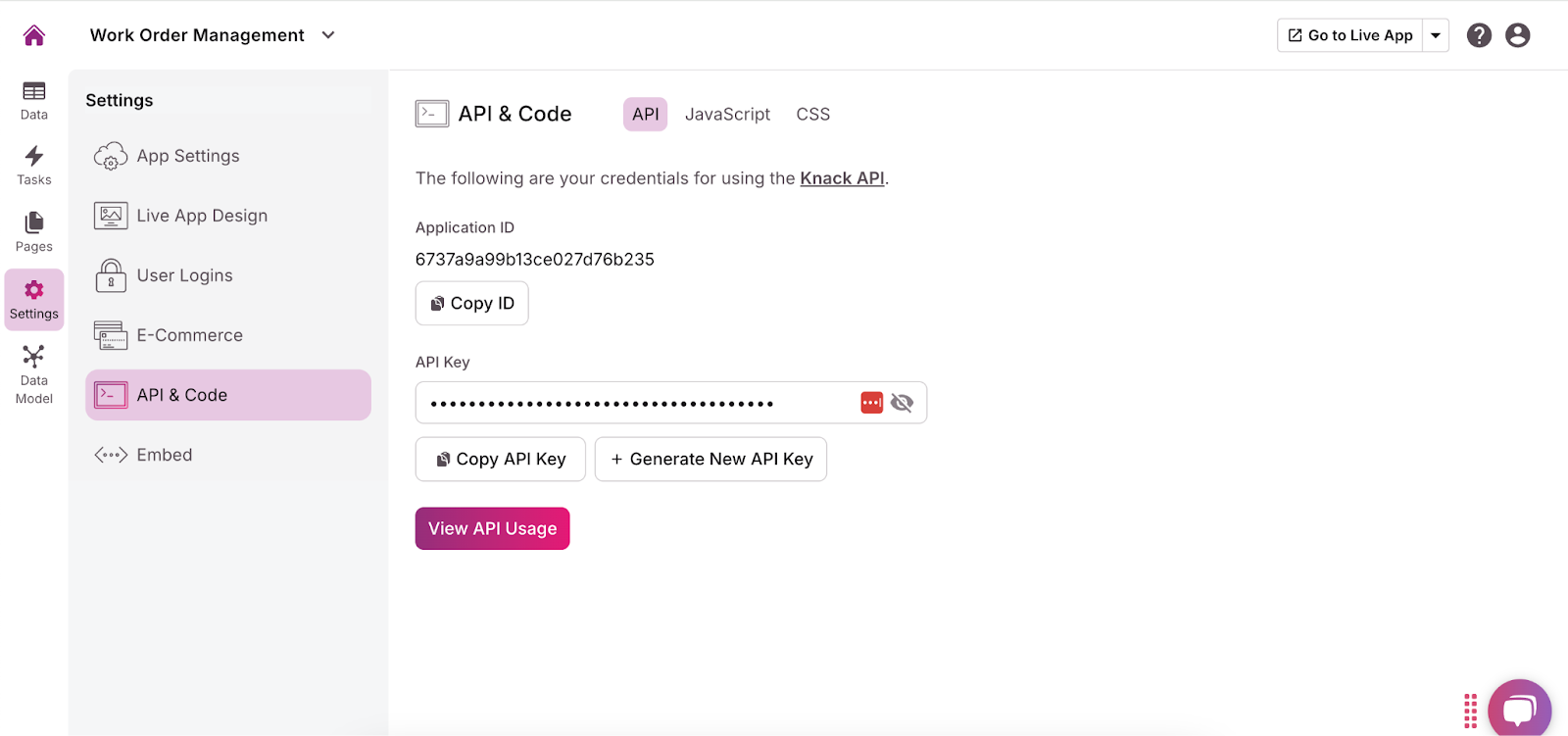Open the dropdown arrow beside Go to Live App
Image resolution: width=1568 pixels, height=736 pixels.
[1436, 35]
